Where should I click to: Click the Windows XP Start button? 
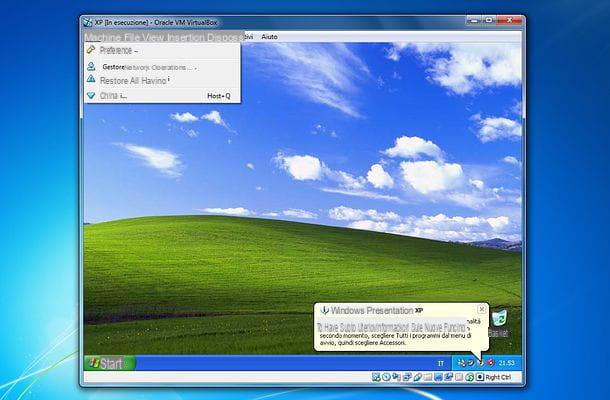click(x=110, y=363)
